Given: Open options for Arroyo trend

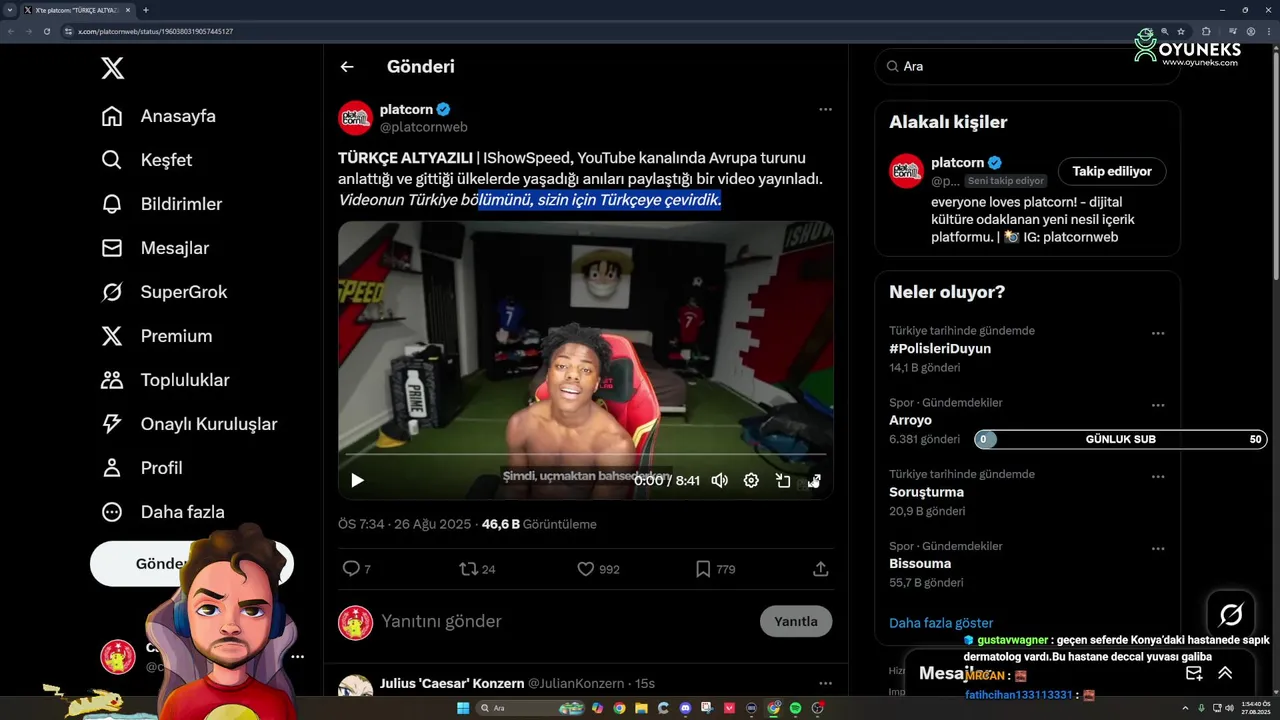Looking at the screenshot, I should 1158,405.
